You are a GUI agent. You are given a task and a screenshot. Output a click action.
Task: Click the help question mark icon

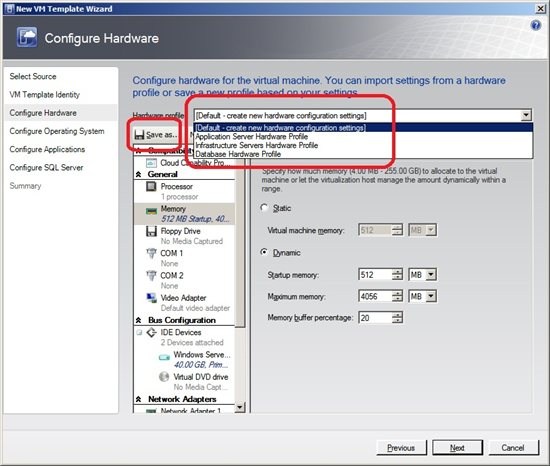(x=536, y=25)
